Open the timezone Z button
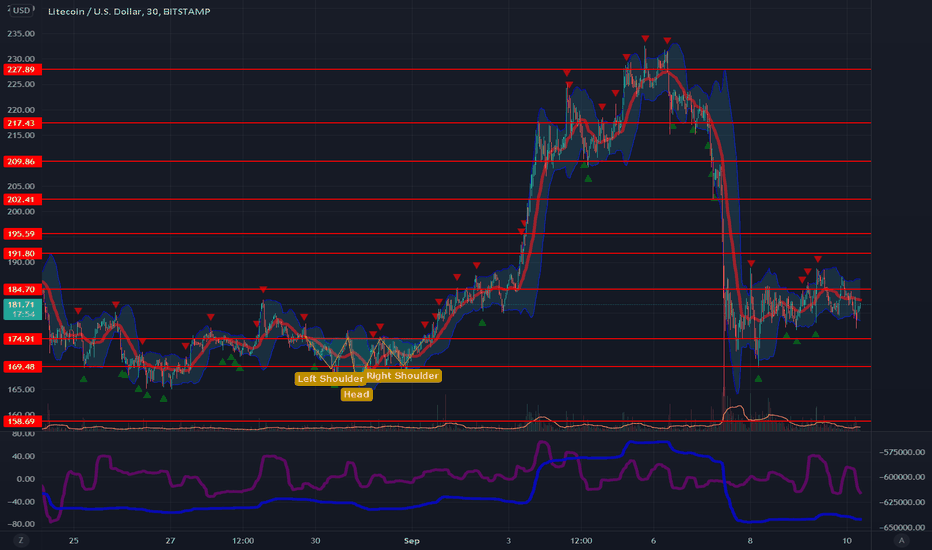This screenshot has height=550, width=932. click(21, 540)
